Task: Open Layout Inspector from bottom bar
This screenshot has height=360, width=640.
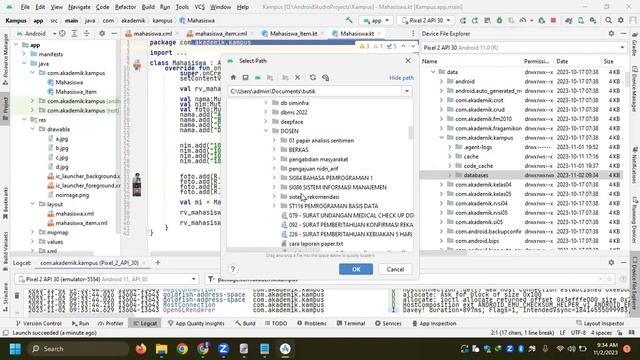Action: (600, 323)
